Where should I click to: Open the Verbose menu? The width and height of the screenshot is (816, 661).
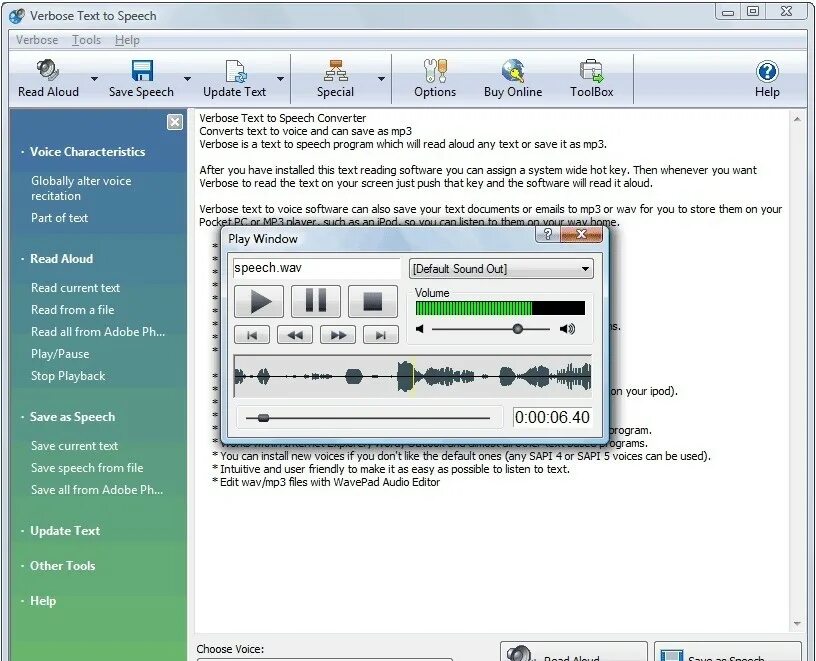click(x=37, y=40)
